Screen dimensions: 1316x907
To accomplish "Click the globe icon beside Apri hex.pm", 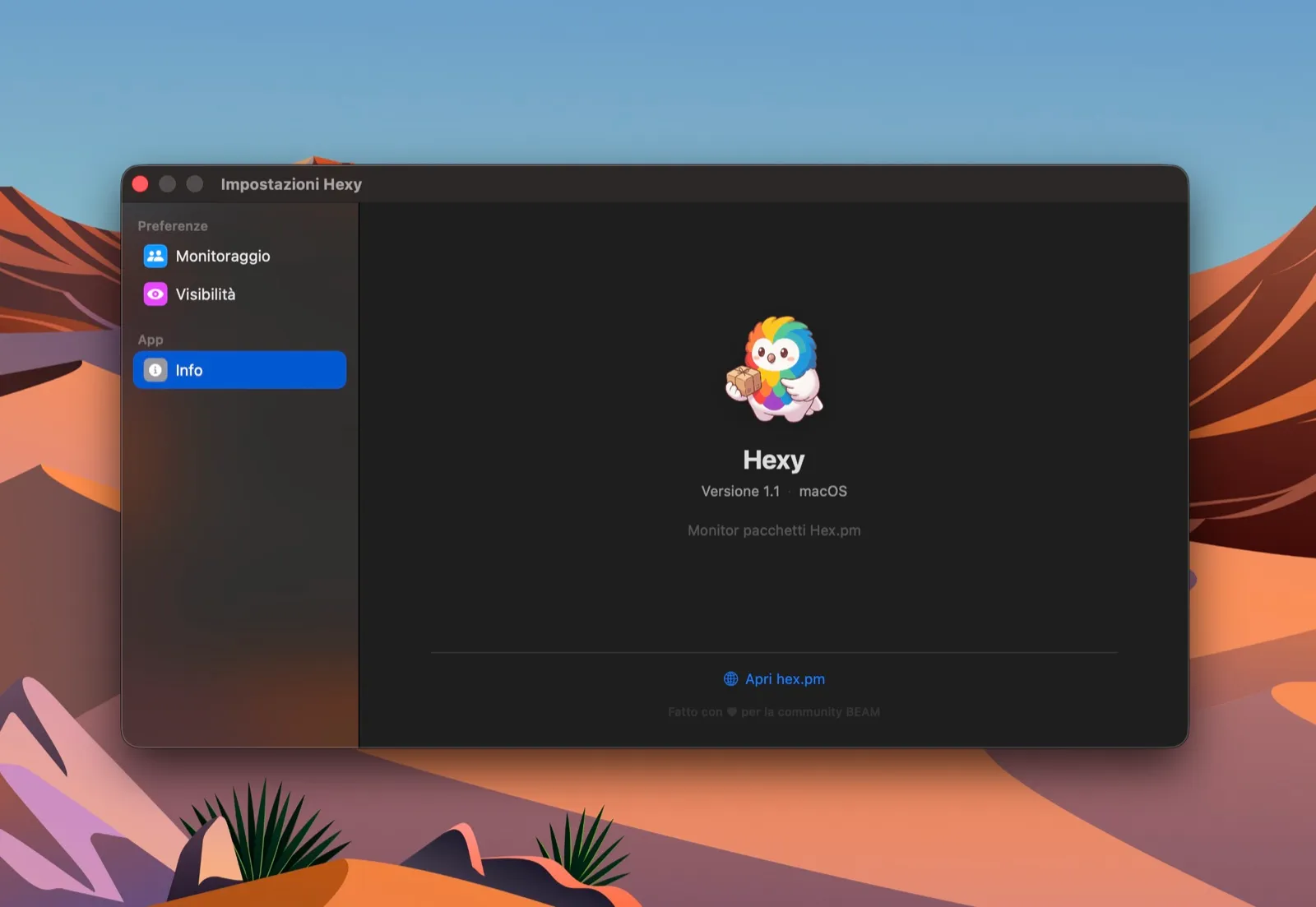I will (730, 678).
